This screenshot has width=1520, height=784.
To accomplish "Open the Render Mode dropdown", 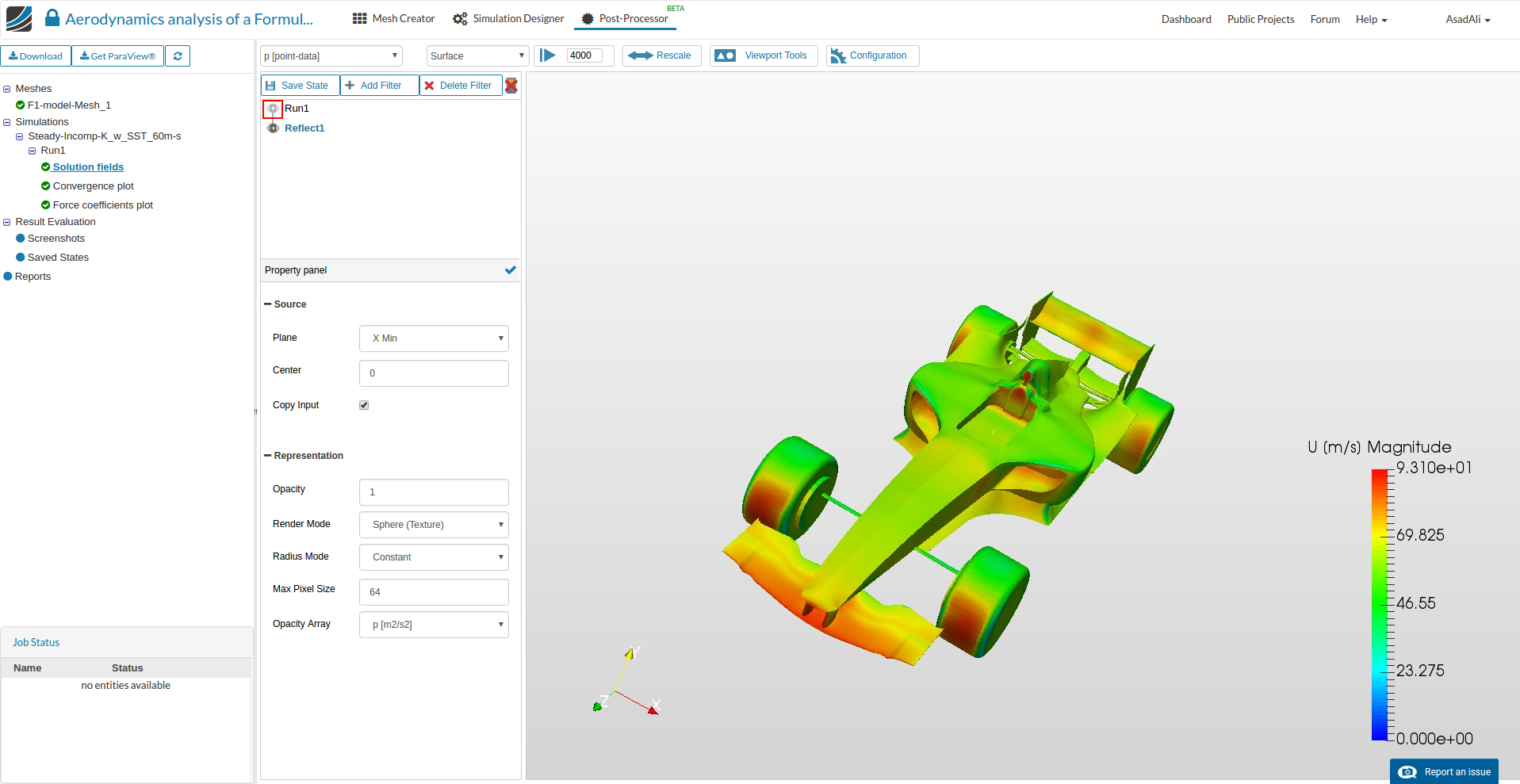I will pos(434,525).
